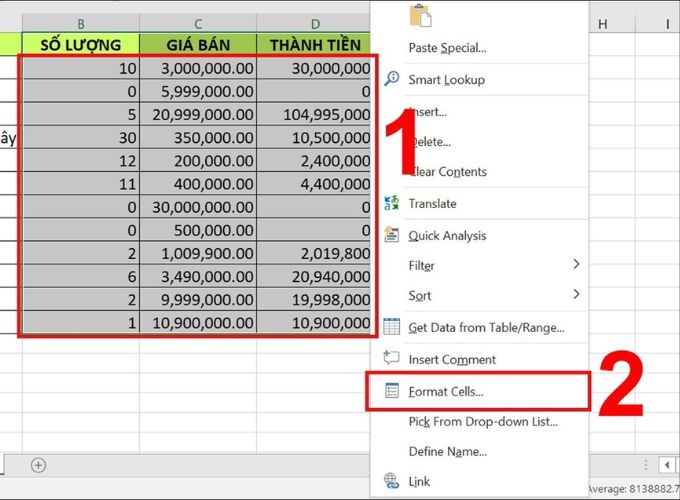Click quantity cell showing 30

tap(81, 137)
